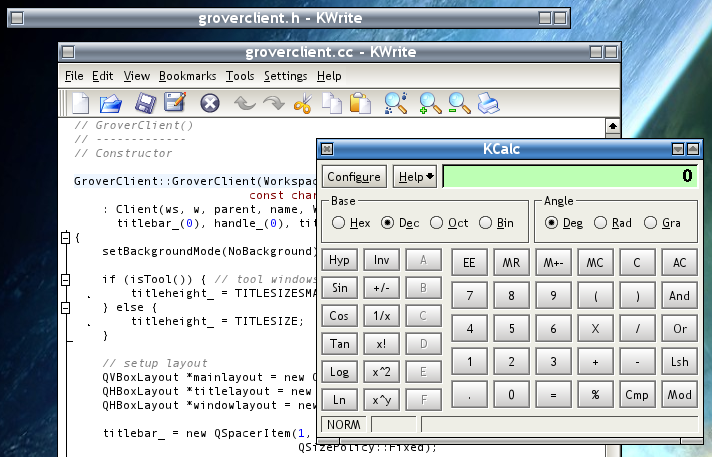The height and width of the screenshot is (457, 712).
Task: Click the And logic button
Action: tap(679, 296)
